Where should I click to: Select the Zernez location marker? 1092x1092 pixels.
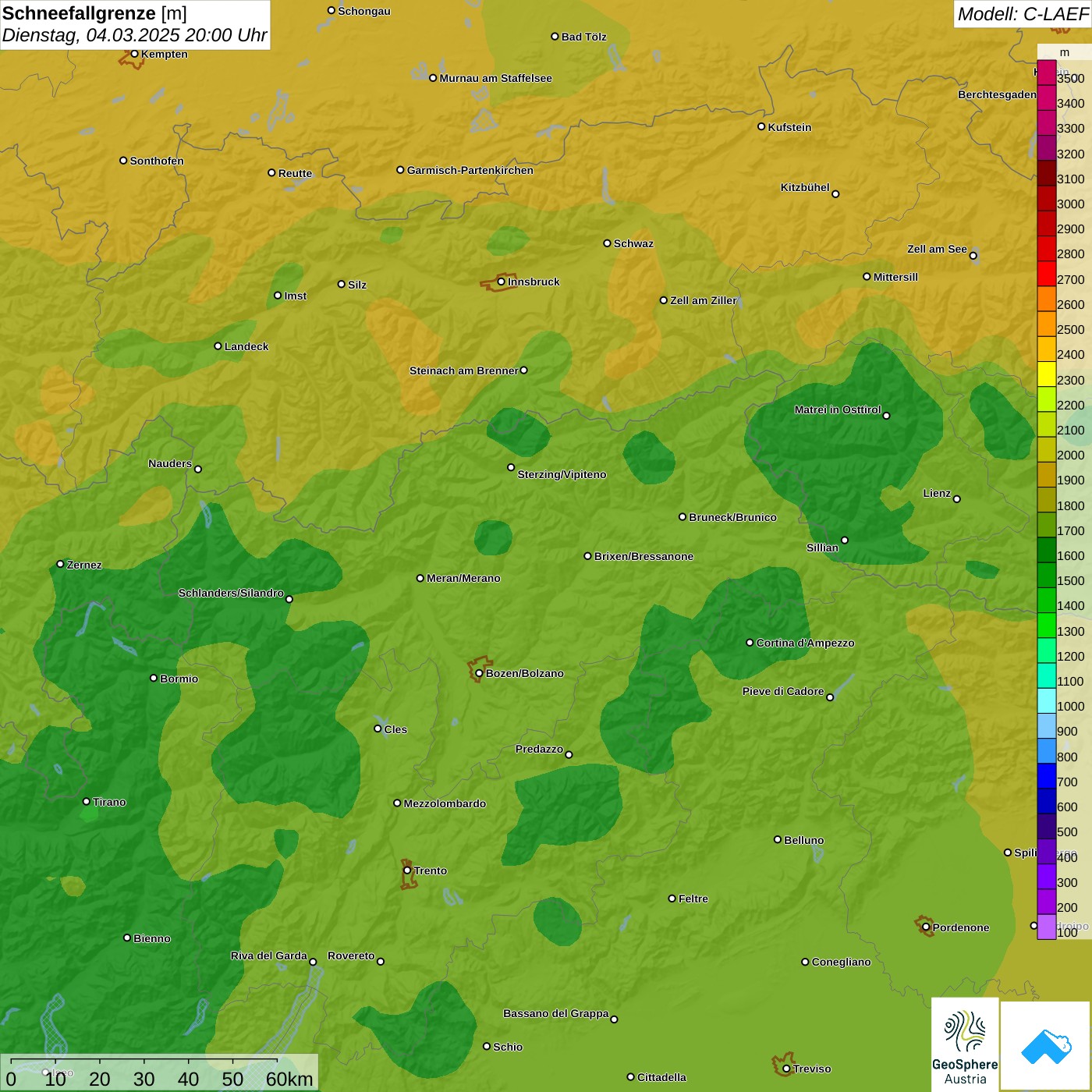[60, 564]
